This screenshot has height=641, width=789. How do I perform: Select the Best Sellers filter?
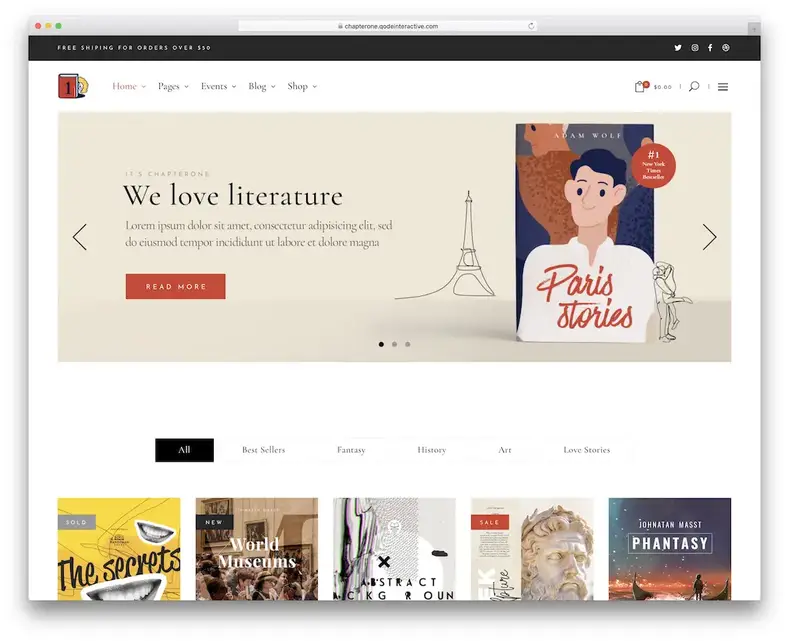tap(263, 450)
